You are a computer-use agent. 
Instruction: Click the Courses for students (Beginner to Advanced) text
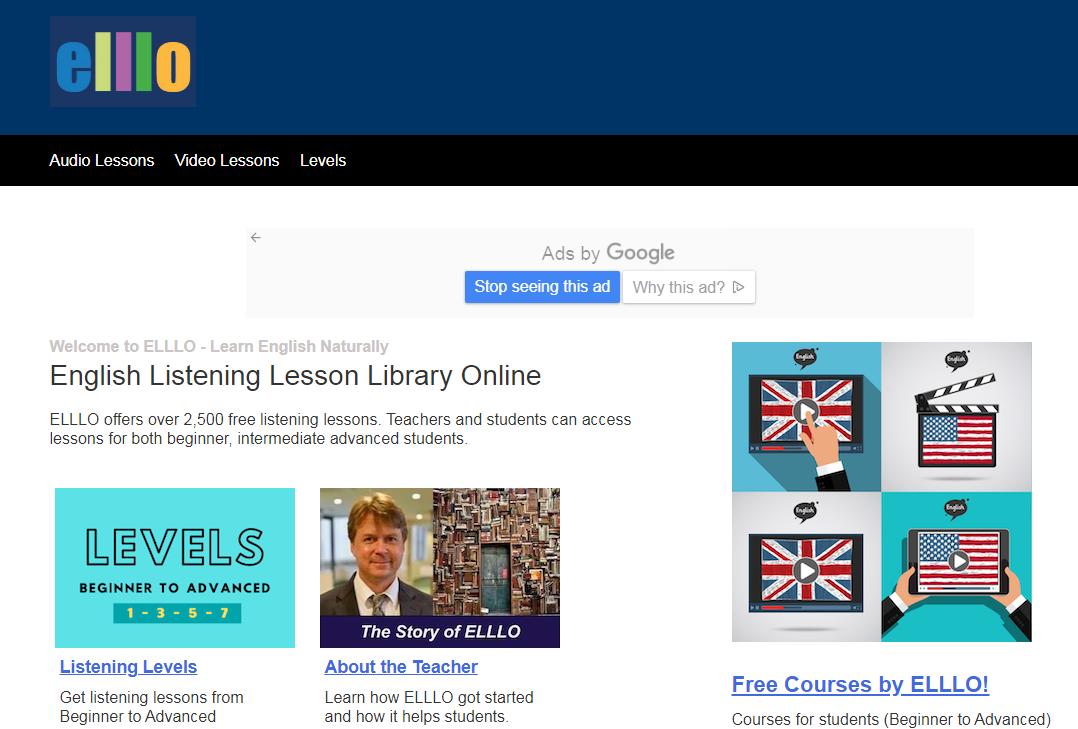pos(891,719)
